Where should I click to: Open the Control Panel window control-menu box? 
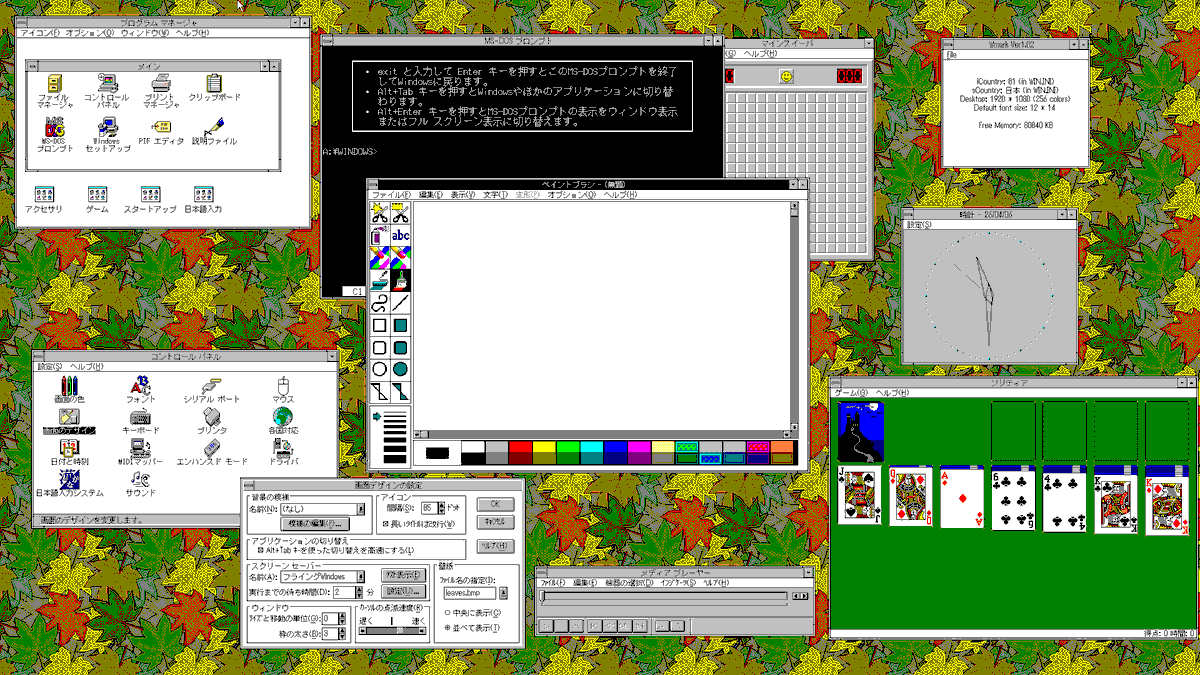click(x=39, y=355)
